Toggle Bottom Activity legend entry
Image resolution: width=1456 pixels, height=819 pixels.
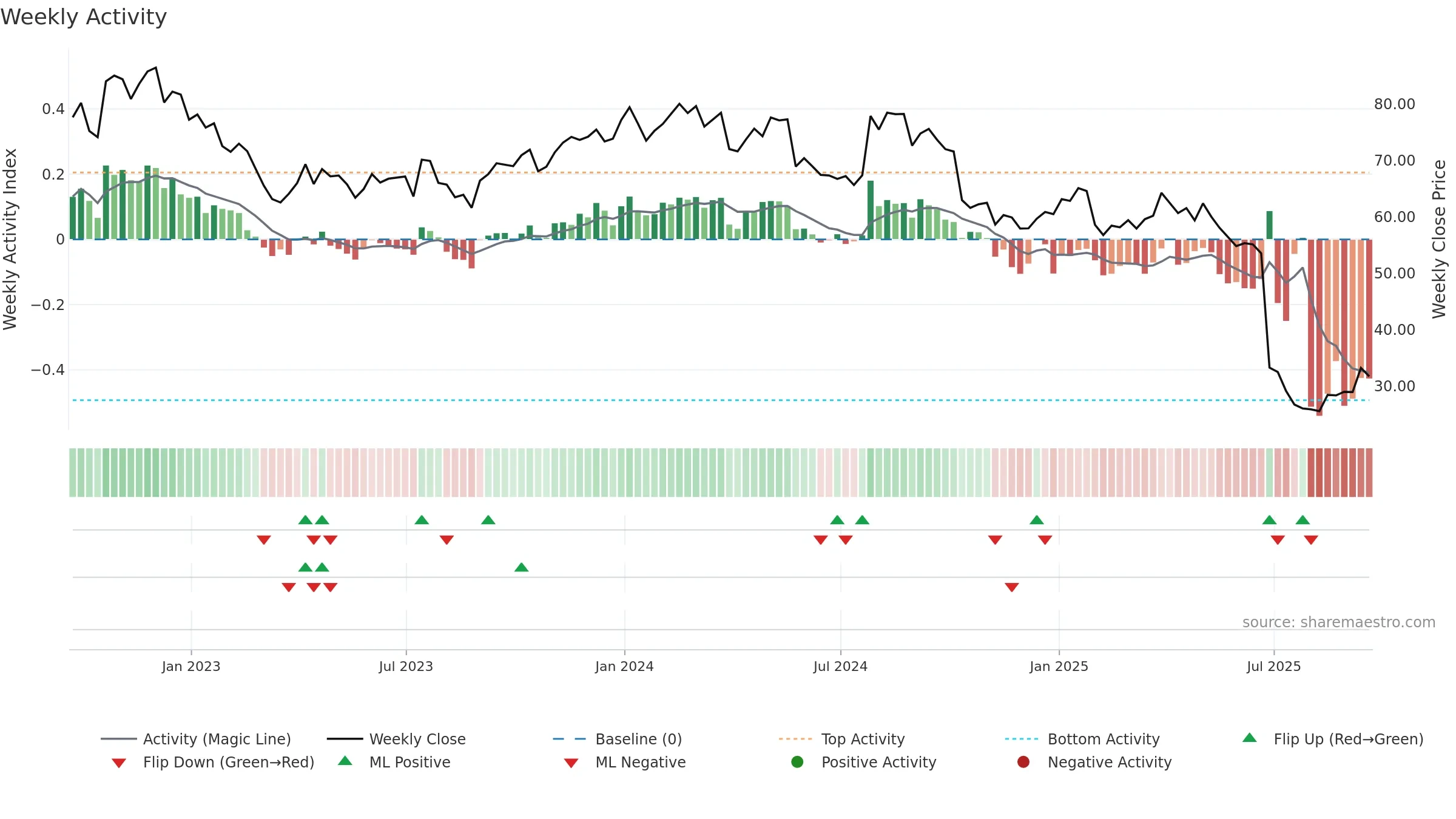coord(1082,739)
